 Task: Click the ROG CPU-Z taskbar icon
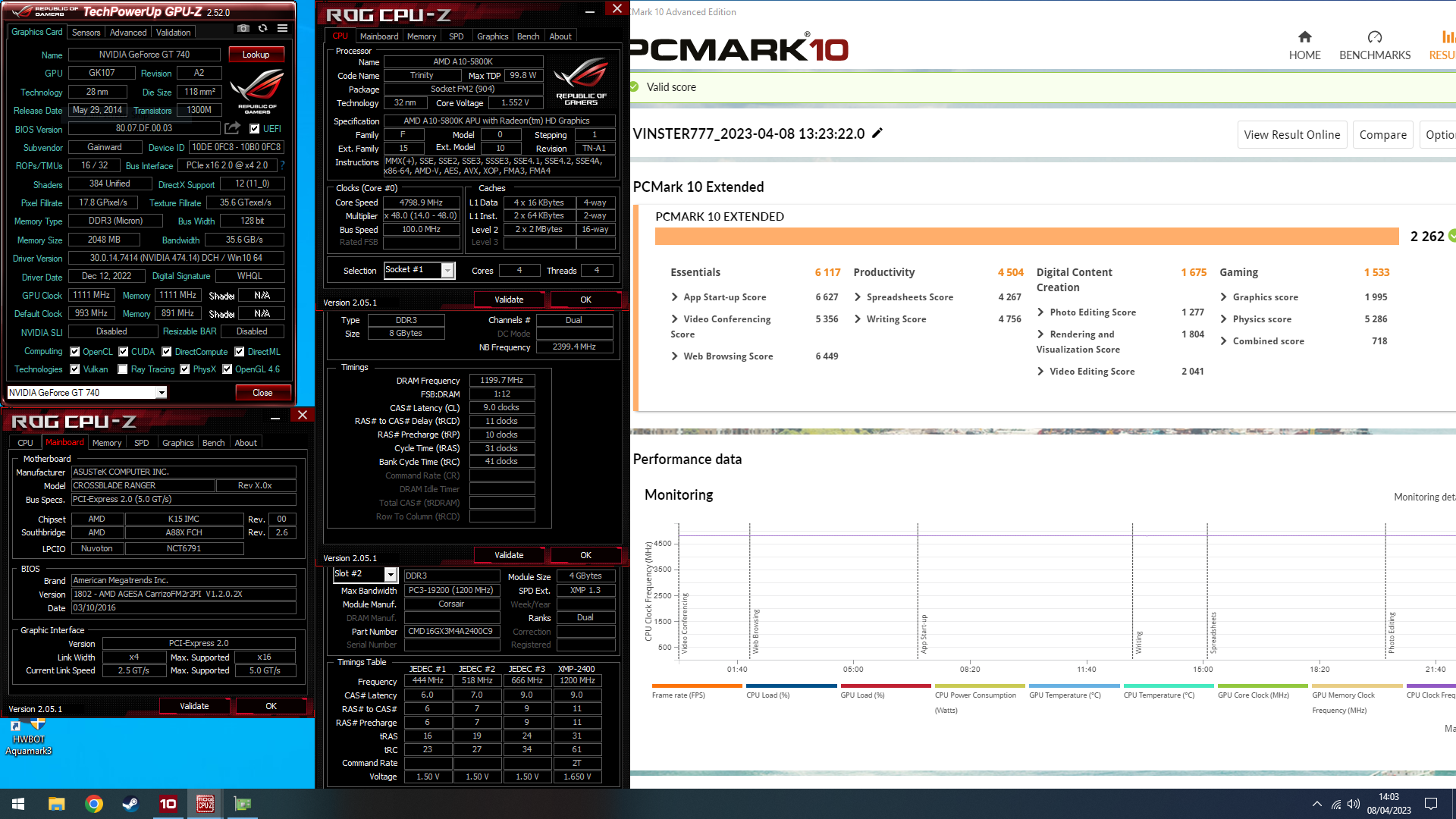point(205,804)
